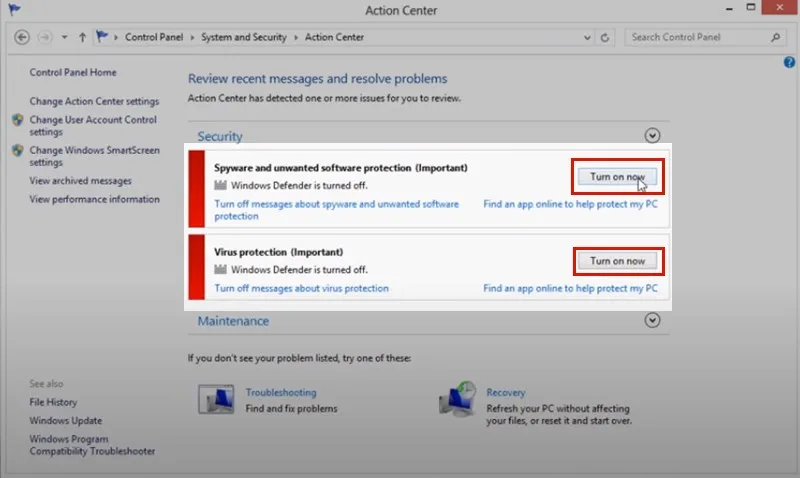
Task: Click the search magnifier icon
Action: click(776, 37)
